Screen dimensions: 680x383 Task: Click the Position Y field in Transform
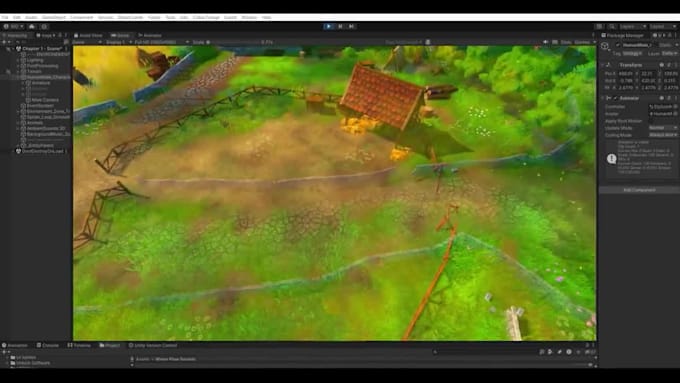pos(648,74)
